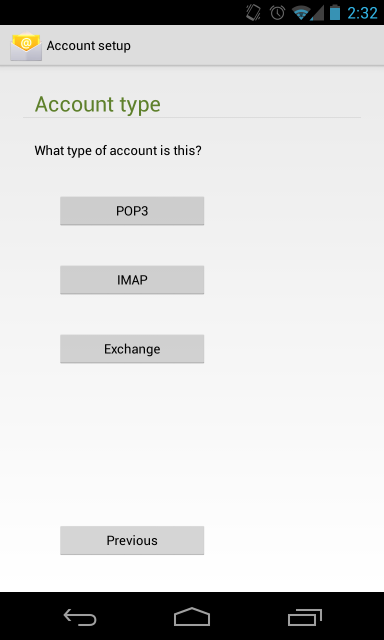
Task: Tap the Account setup title text
Action: [x=89, y=46]
